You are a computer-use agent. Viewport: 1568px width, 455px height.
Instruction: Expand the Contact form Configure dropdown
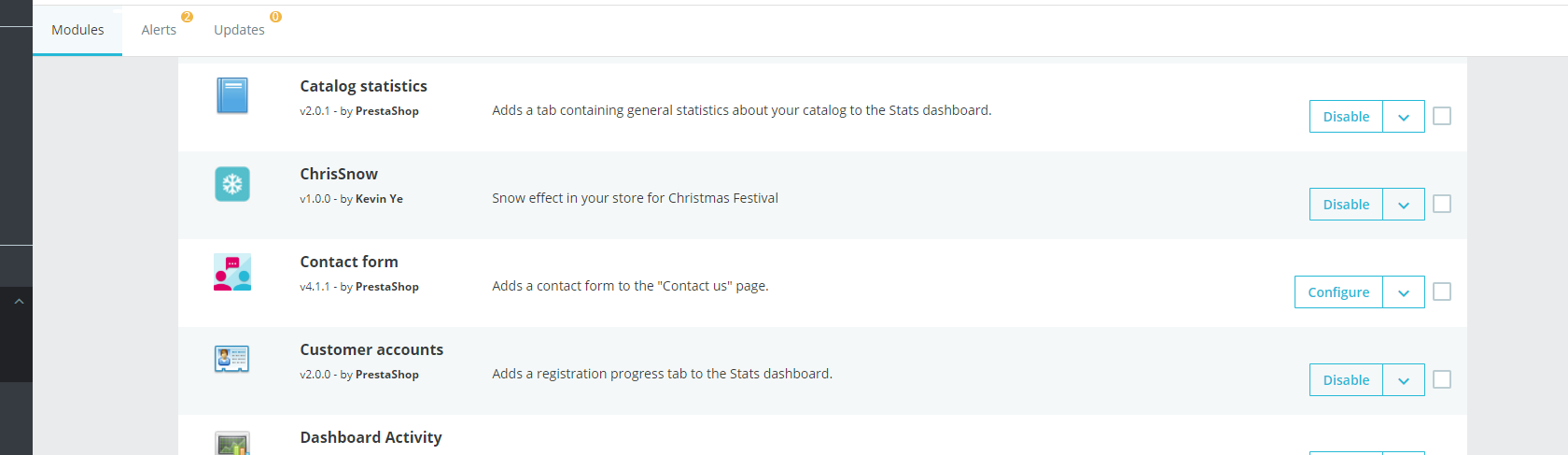point(1404,292)
